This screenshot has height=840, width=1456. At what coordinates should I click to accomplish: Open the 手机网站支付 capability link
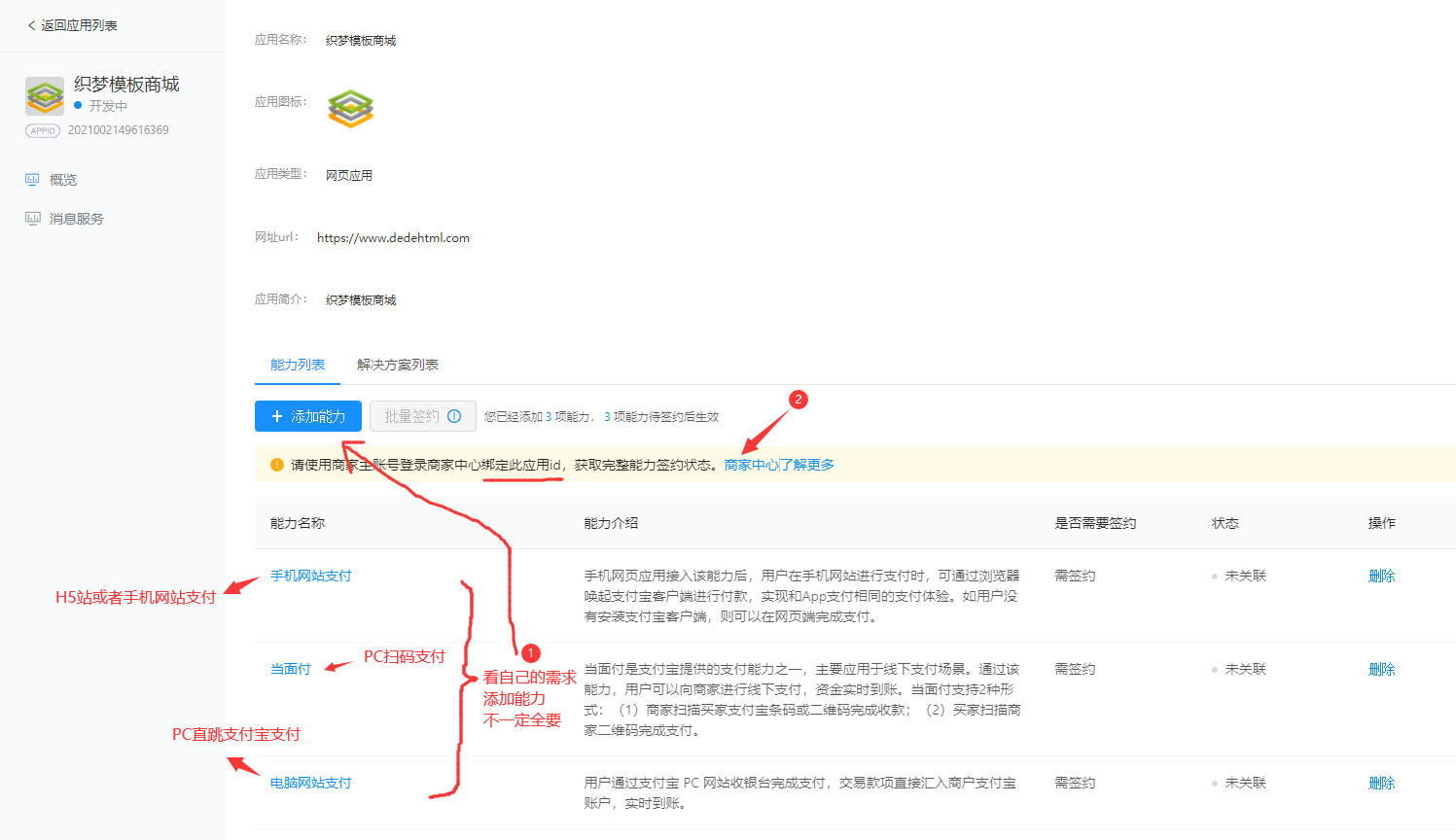tap(310, 576)
